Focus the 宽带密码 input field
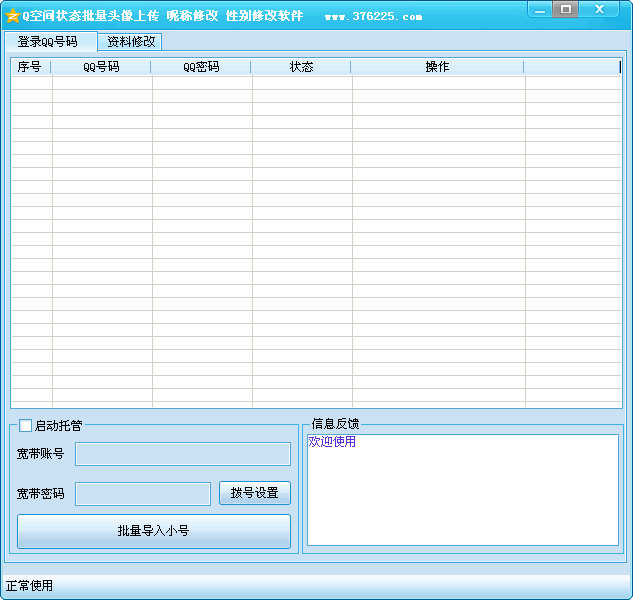 (143, 494)
